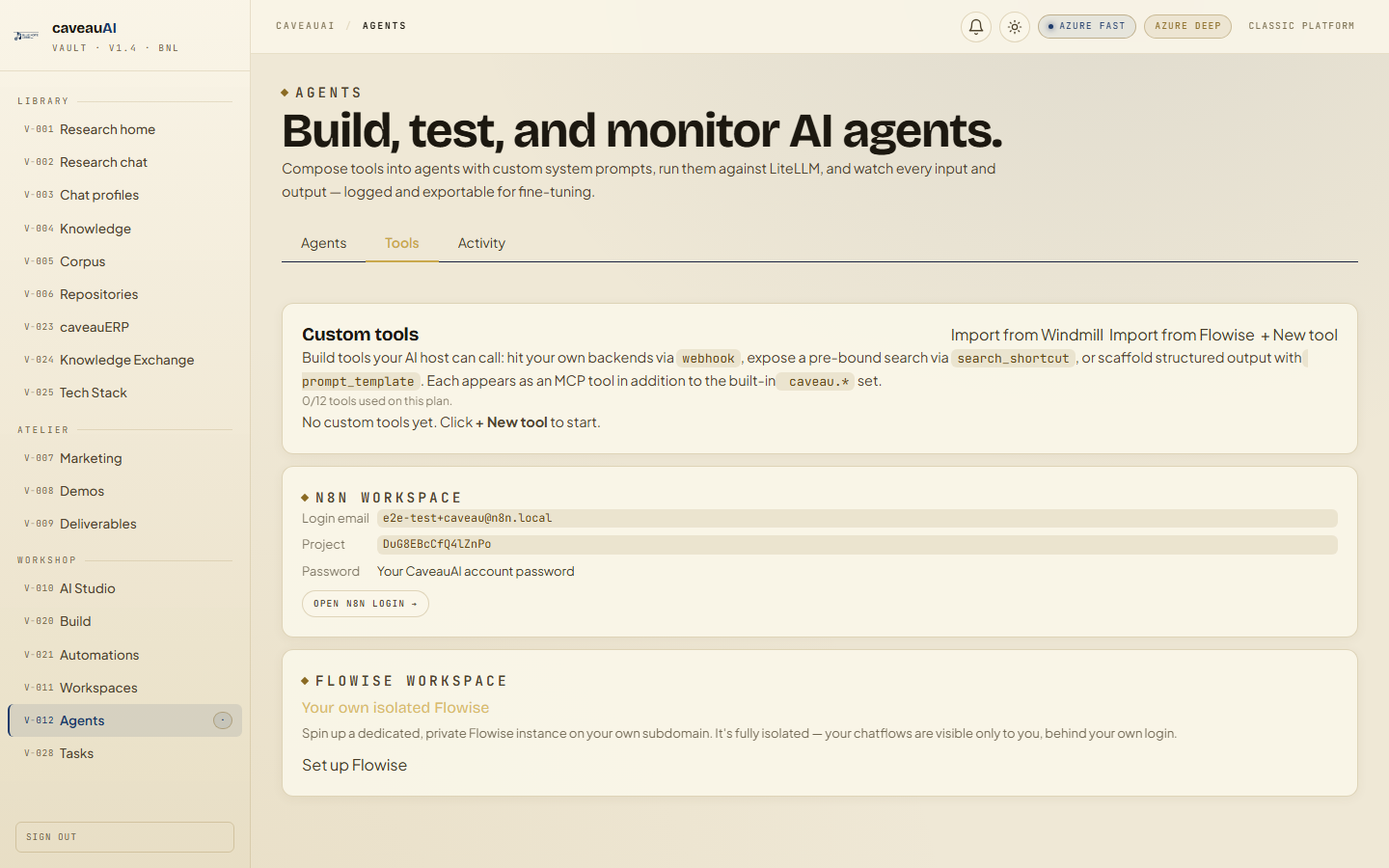Click the Open n8n Login button

(366, 604)
